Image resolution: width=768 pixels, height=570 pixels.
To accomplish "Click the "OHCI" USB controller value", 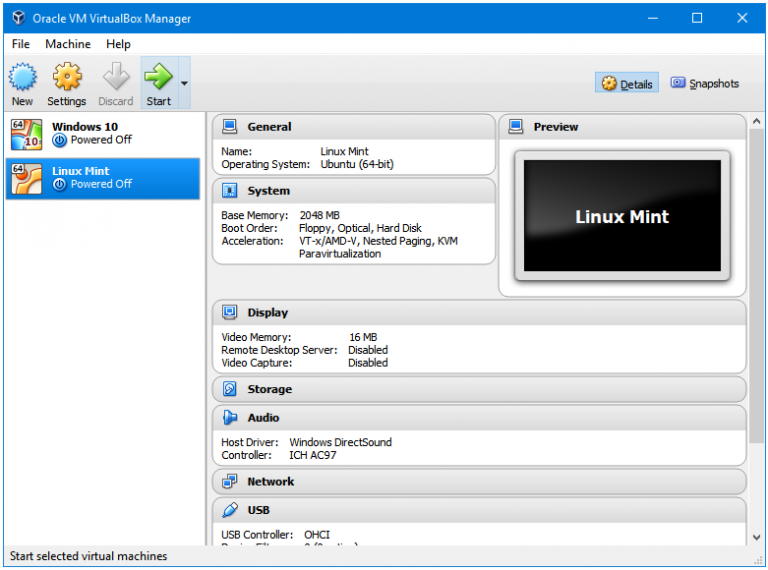I will point(317,535).
